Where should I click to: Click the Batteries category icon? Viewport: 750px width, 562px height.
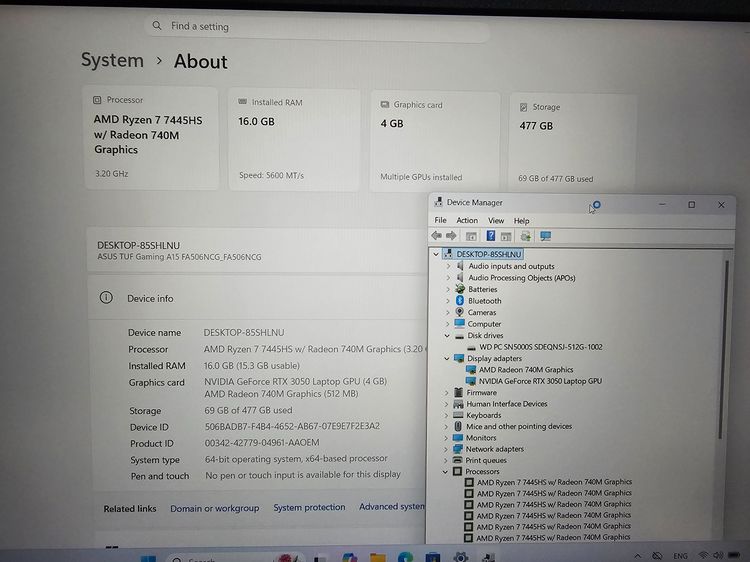click(x=460, y=289)
